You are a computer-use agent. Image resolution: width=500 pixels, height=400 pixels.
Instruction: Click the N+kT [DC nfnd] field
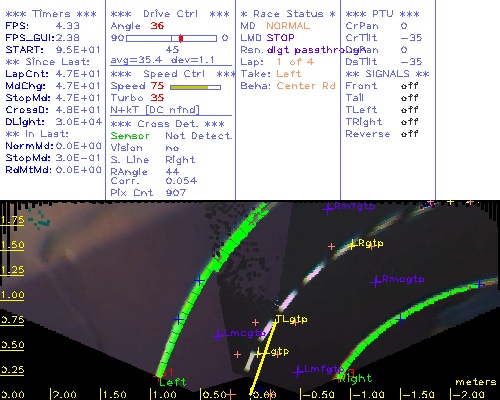click(x=155, y=110)
